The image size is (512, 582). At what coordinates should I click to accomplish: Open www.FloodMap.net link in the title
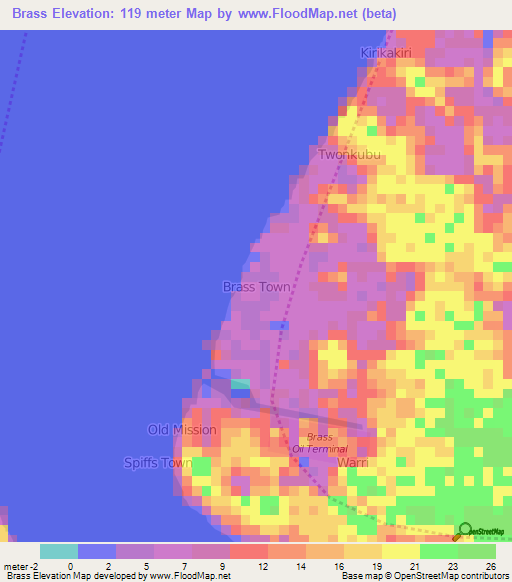click(x=298, y=13)
